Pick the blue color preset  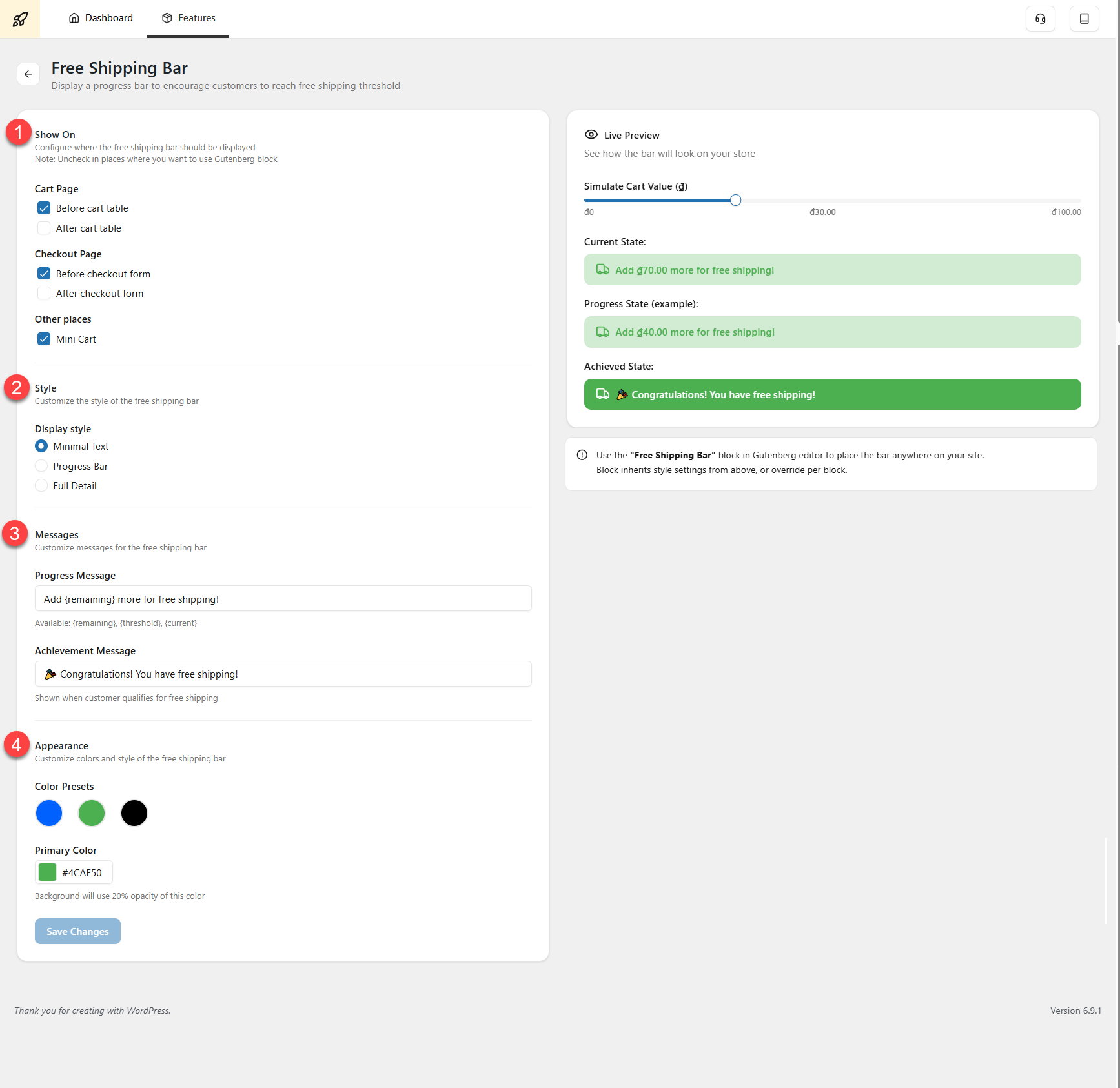(49, 813)
